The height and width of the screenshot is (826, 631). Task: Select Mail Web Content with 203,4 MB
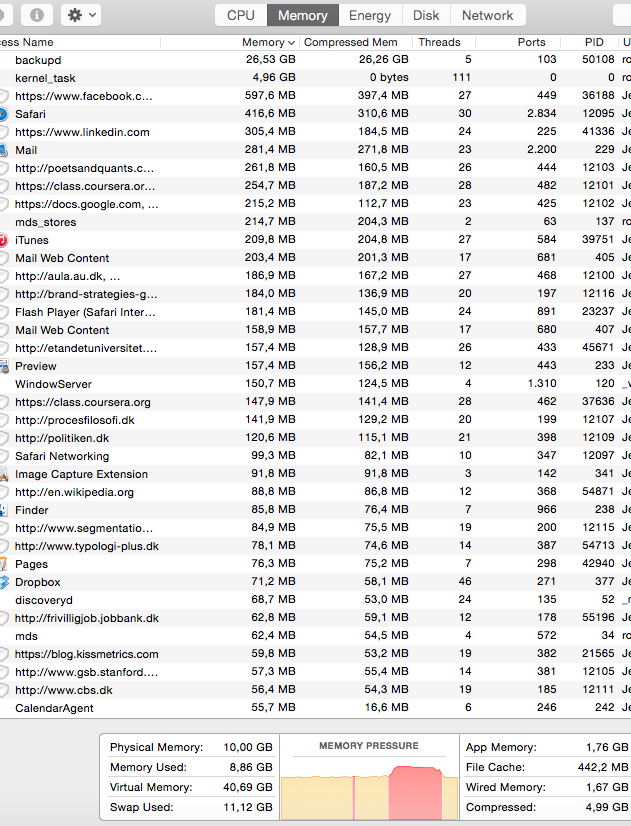click(x=316, y=258)
